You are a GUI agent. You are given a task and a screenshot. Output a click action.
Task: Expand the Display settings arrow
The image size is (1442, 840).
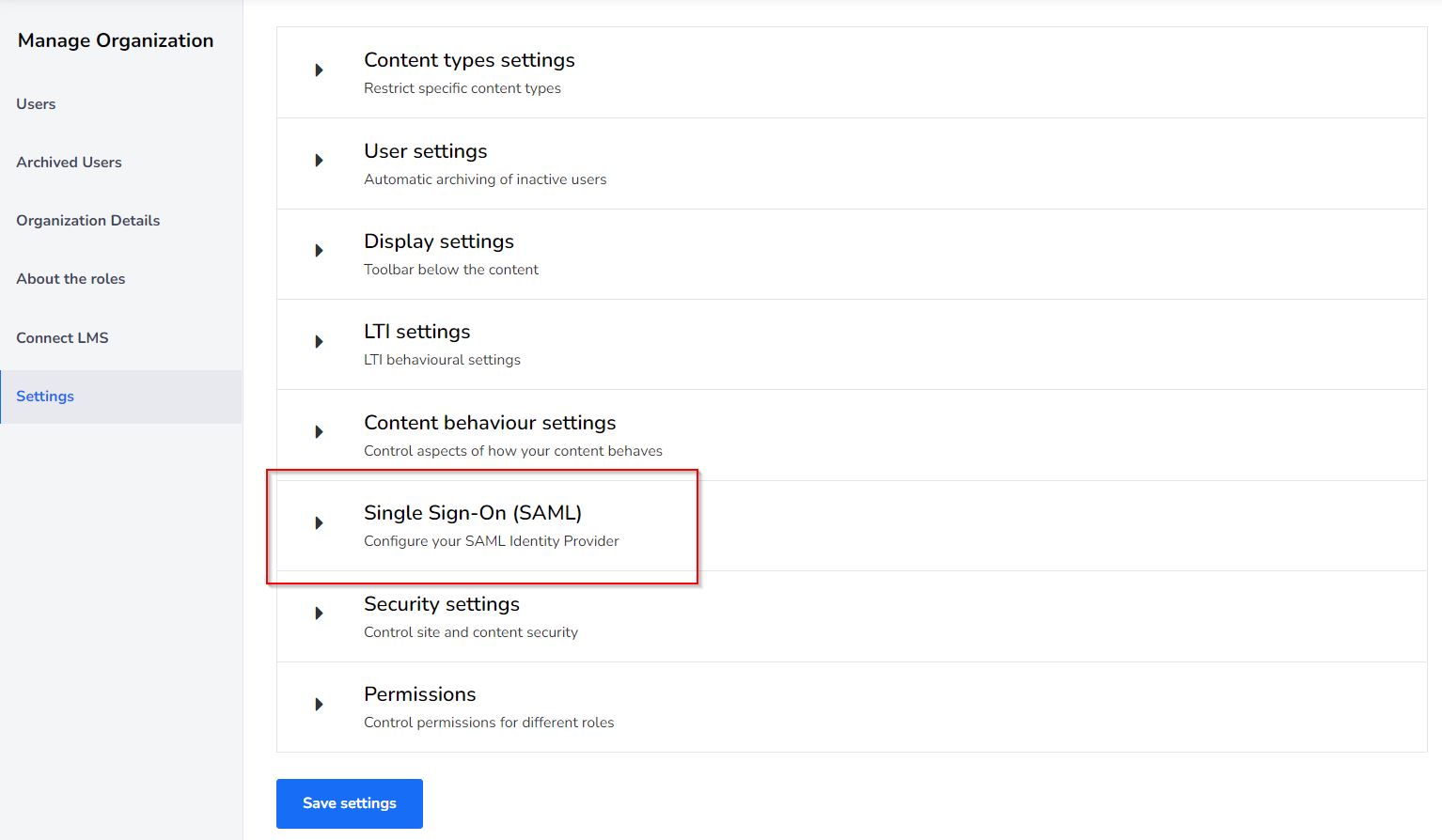point(319,251)
